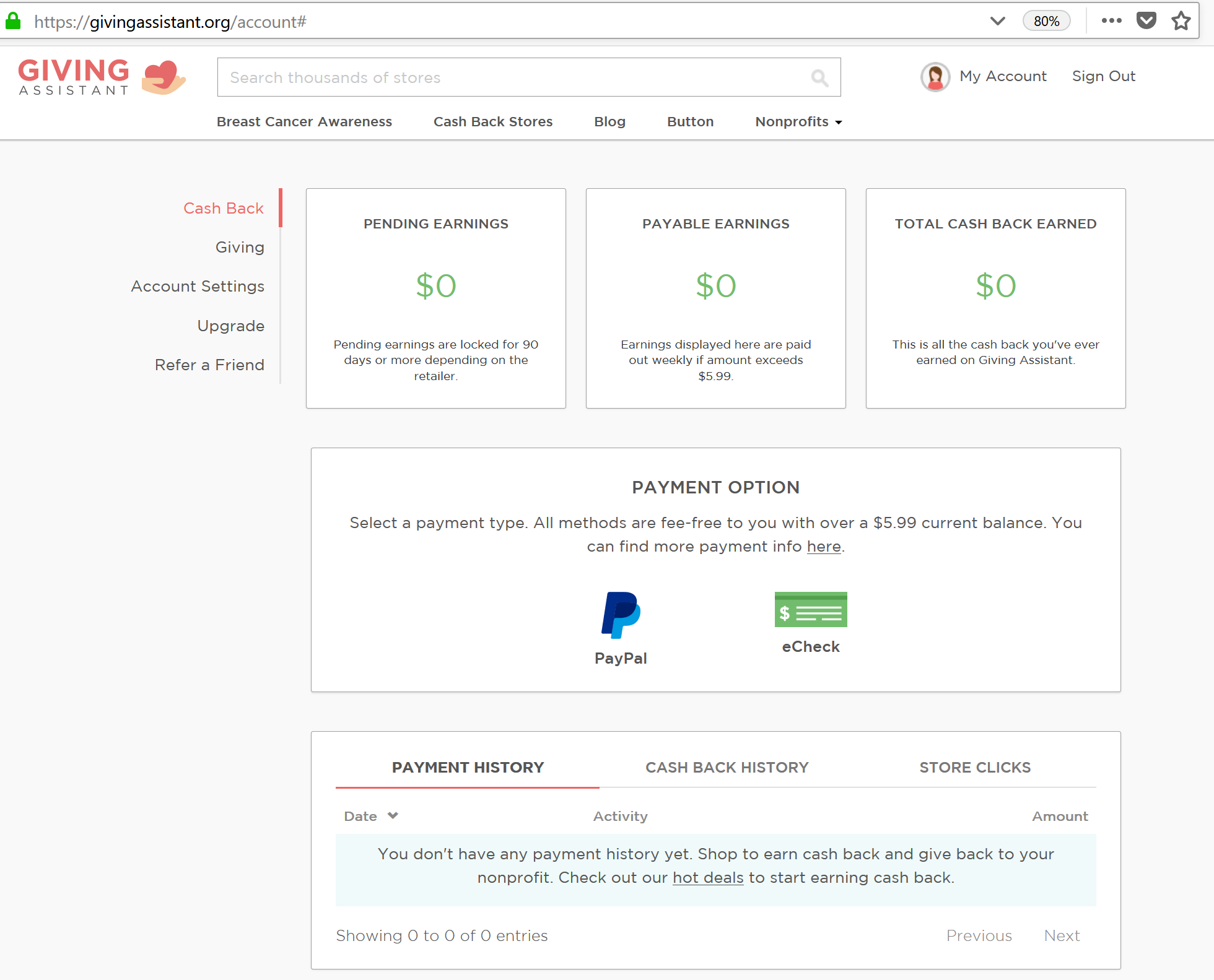Viewport: 1214px width, 980px height.
Task: Open the hot deals link
Action: tap(707, 877)
